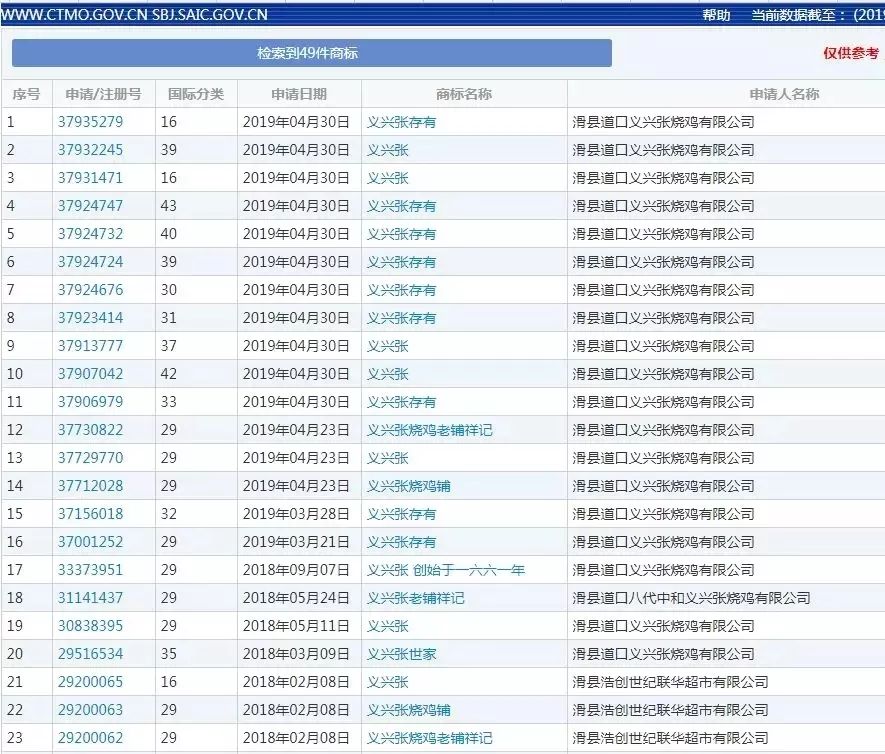Select applicant 滑县道口八代中和义兴张烧鸡有限公司
The height and width of the screenshot is (754, 885).
[691, 598]
